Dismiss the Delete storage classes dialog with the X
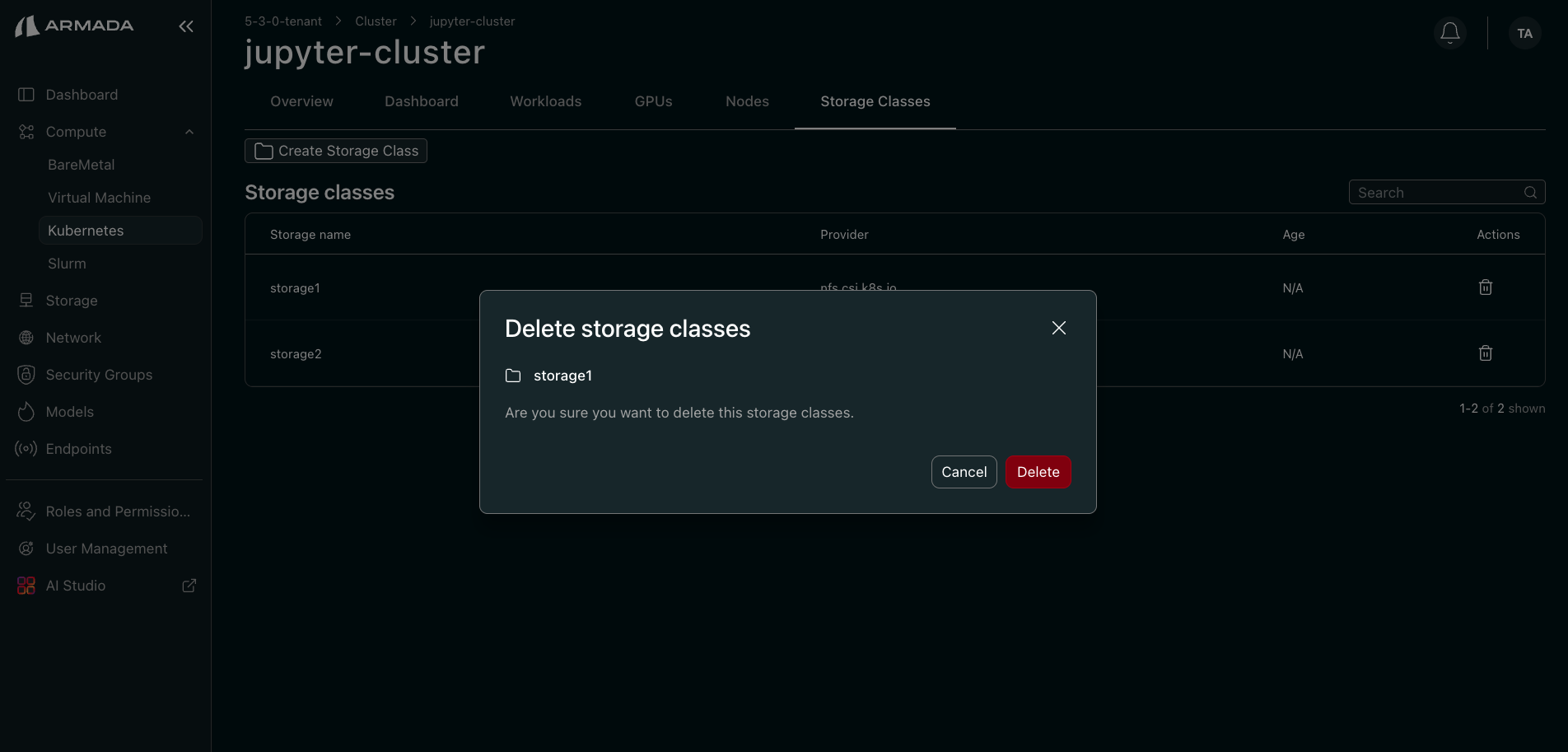The width and height of the screenshot is (1568, 752). click(x=1058, y=327)
